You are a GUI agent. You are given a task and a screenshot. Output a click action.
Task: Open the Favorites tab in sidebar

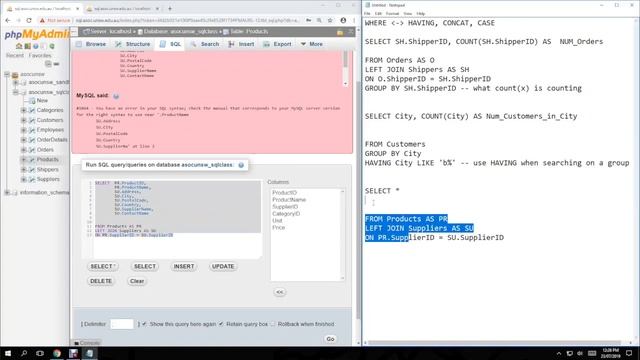tap(40, 56)
